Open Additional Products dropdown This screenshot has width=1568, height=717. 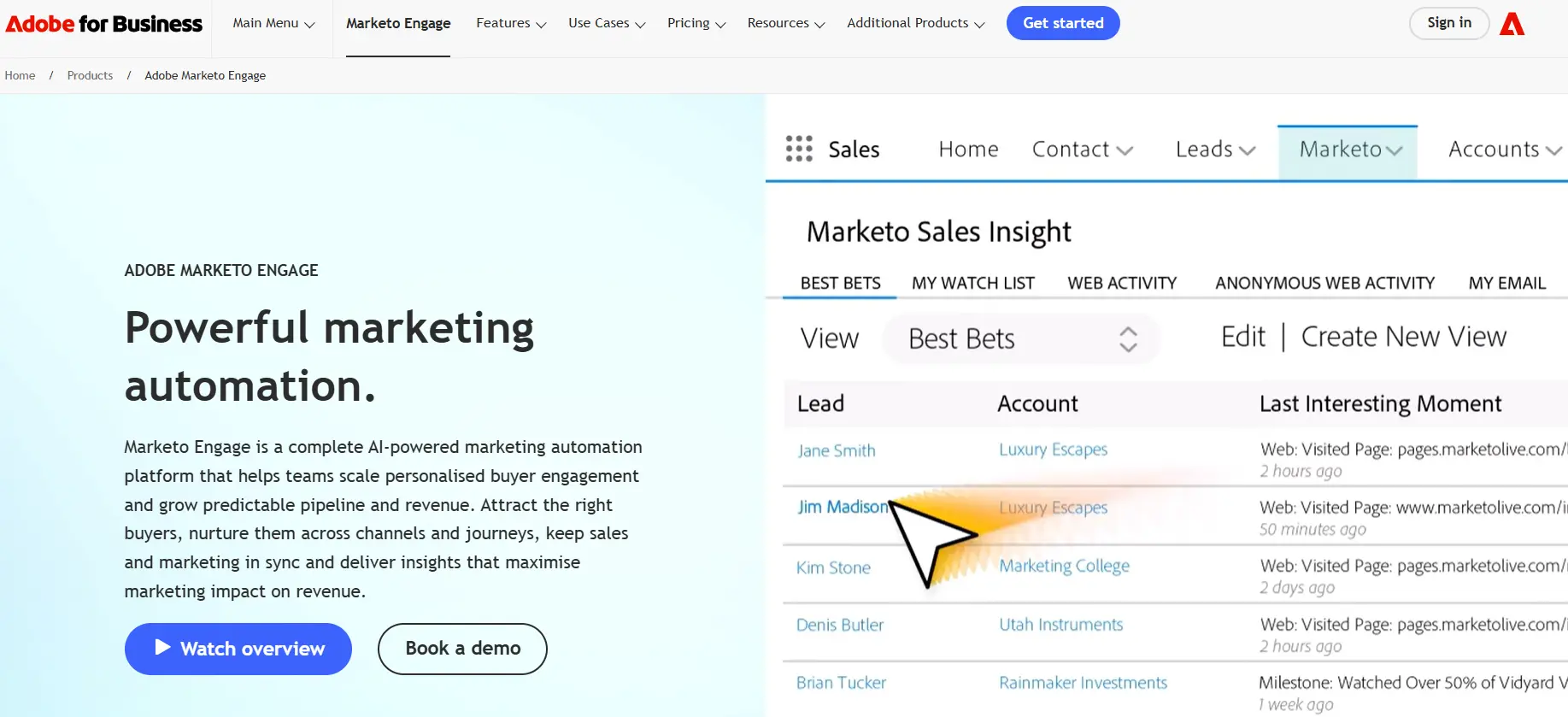click(x=916, y=23)
